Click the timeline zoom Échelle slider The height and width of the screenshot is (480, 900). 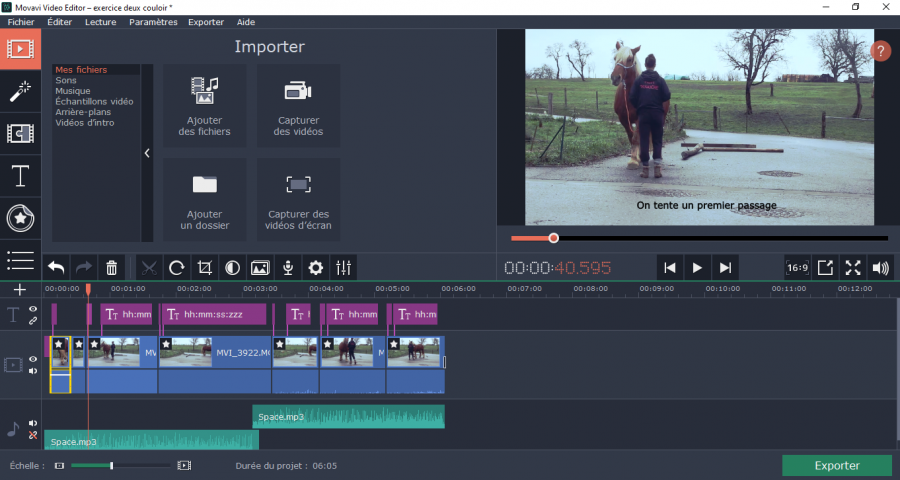[111, 465]
